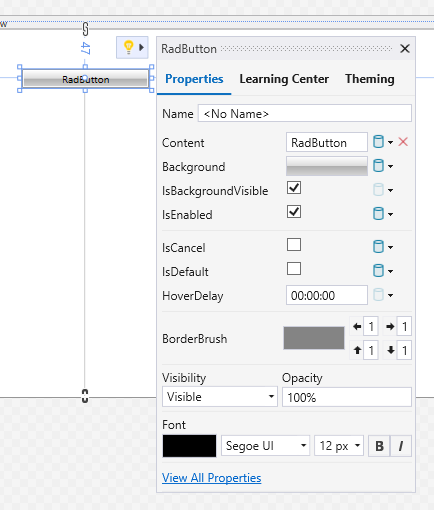Image resolution: width=434 pixels, height=510 pixels.
Task: Toggle the IsBackgroundVisible checkbox
Action: point(294,188)
